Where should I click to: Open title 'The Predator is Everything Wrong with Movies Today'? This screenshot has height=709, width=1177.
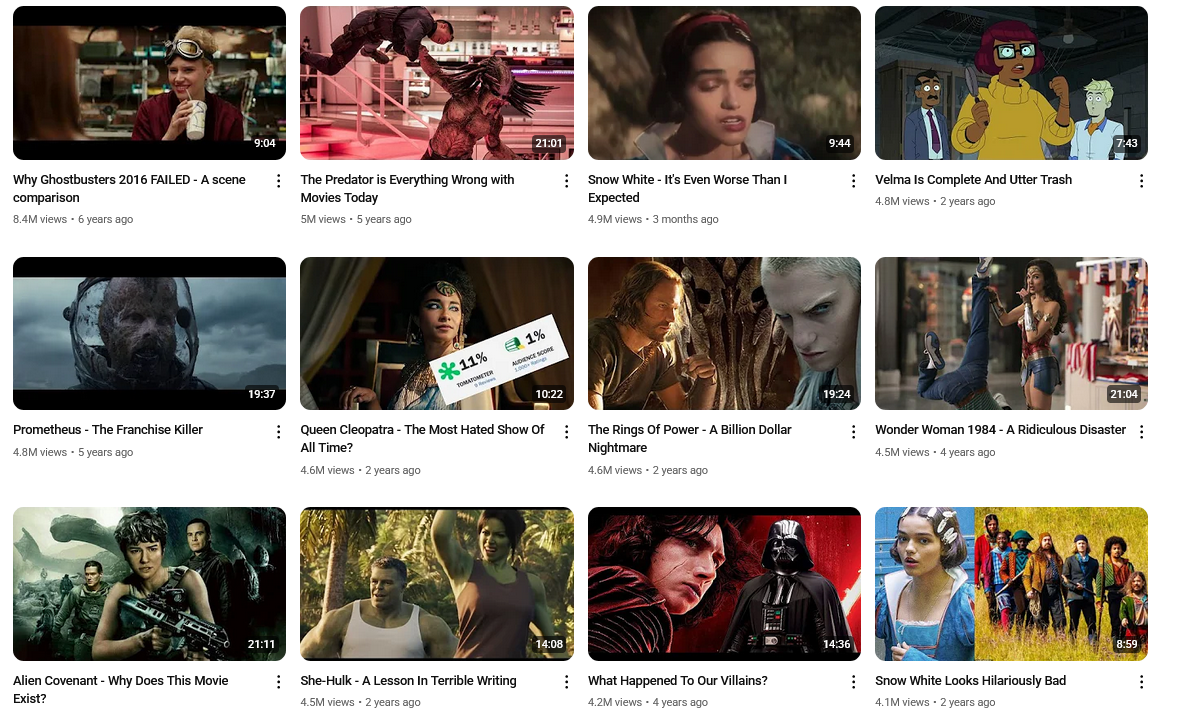408,188
